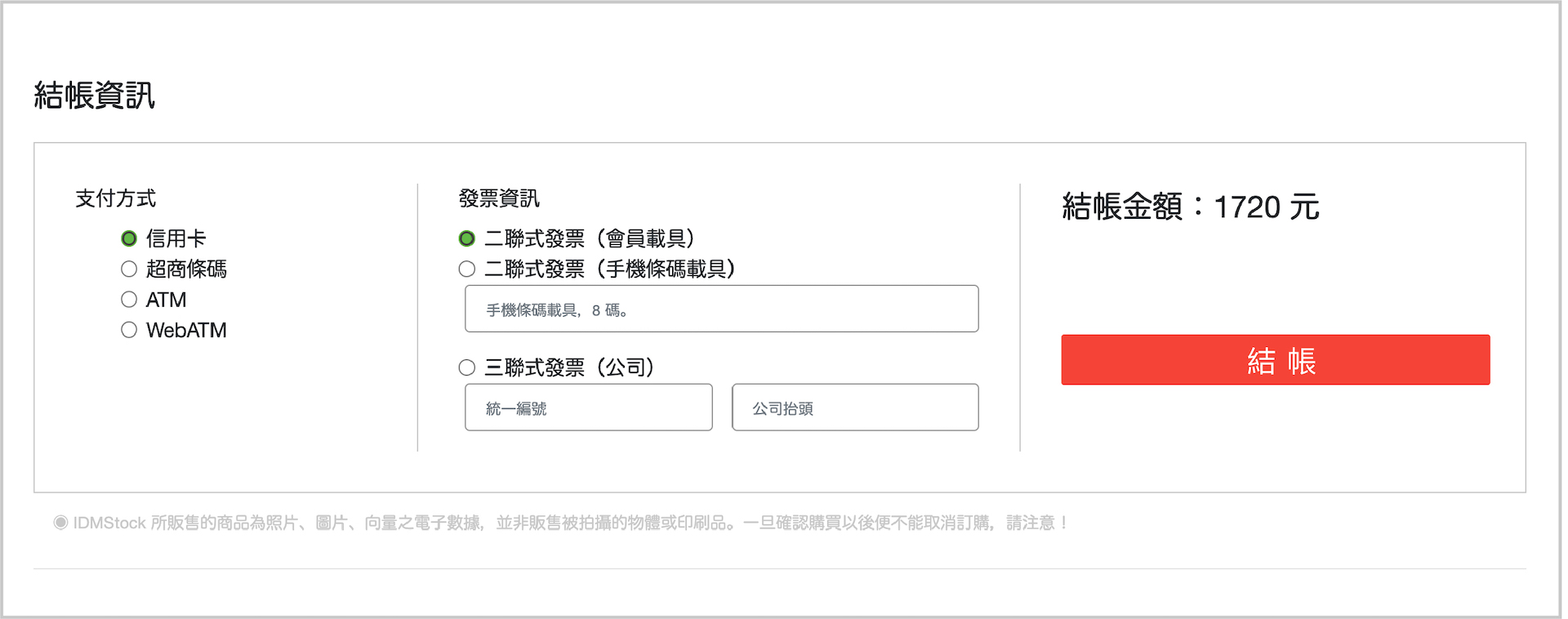Screen dimensions: 1568x619
Task: Click into the 統一編號 input field
Action: 589,407
